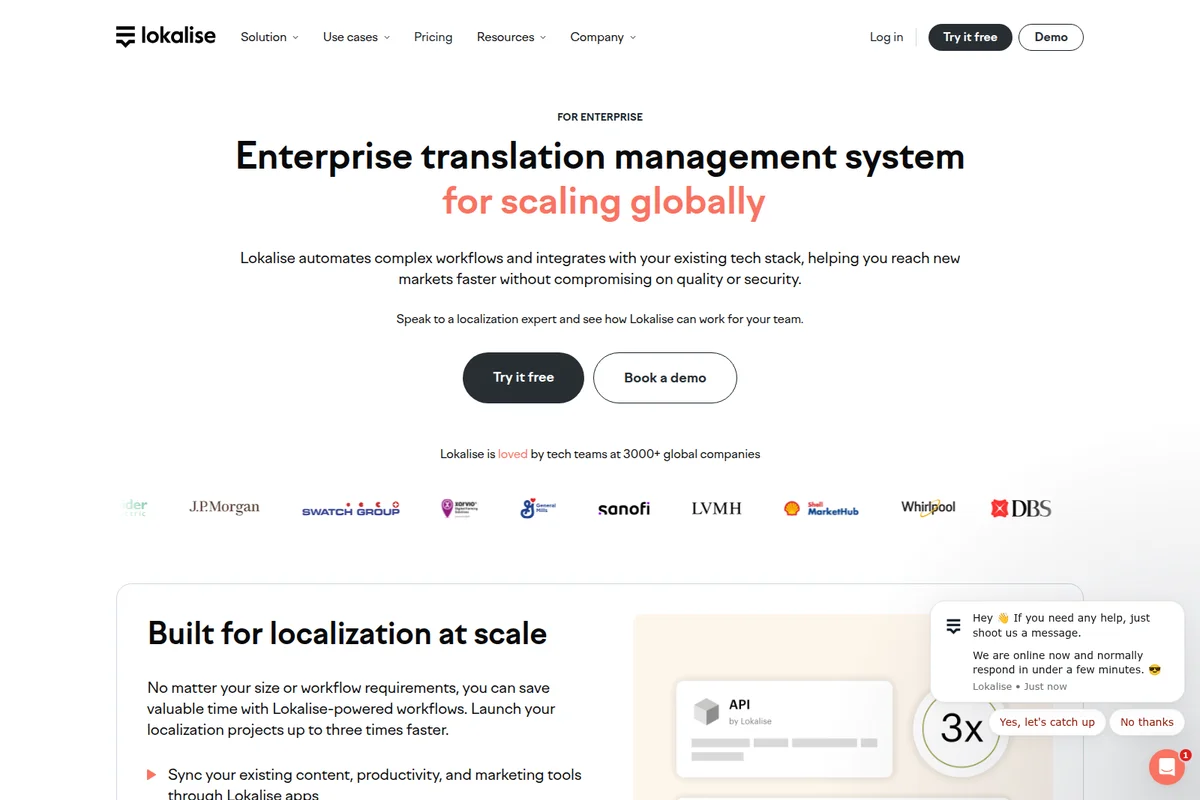Click the Shell MarketHub logo
1200x800 pixels.
click(820, 507)
